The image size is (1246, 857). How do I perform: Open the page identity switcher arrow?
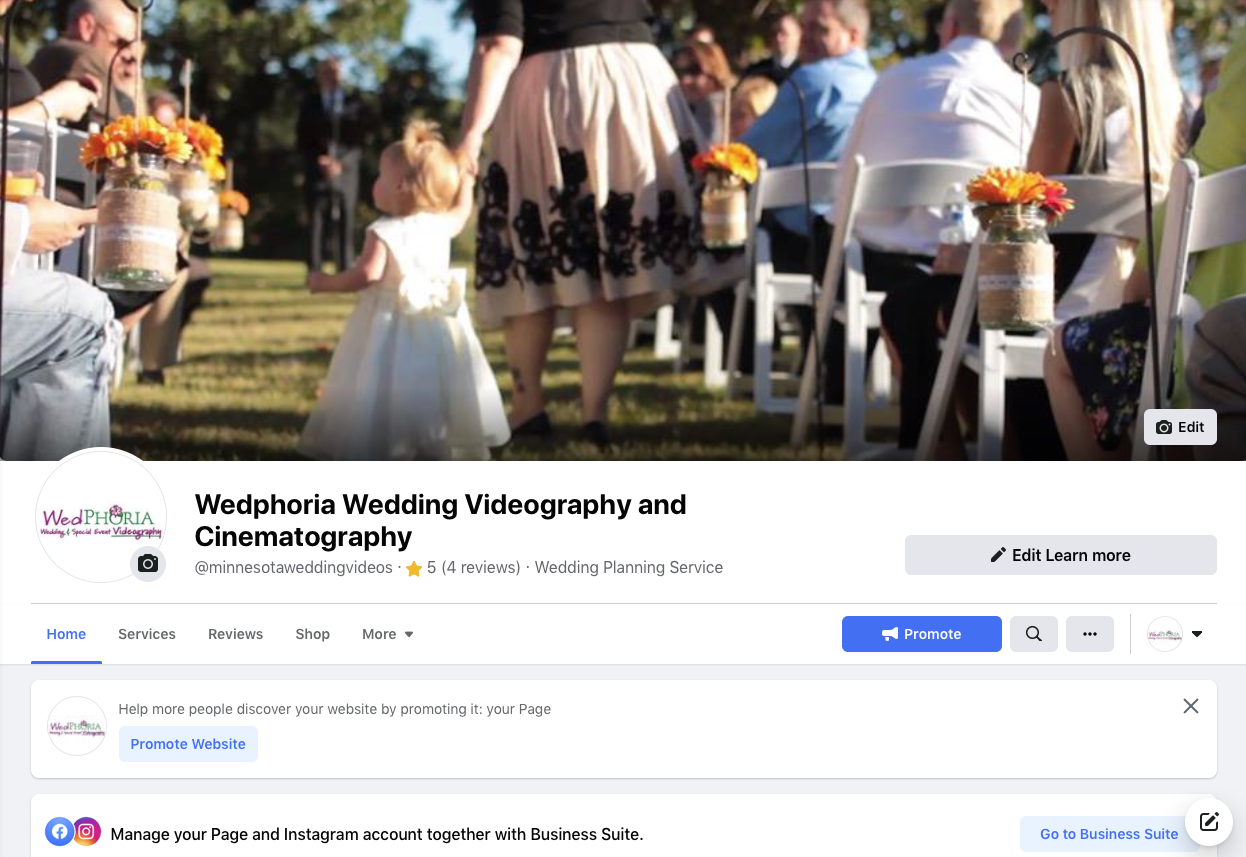1197,634
